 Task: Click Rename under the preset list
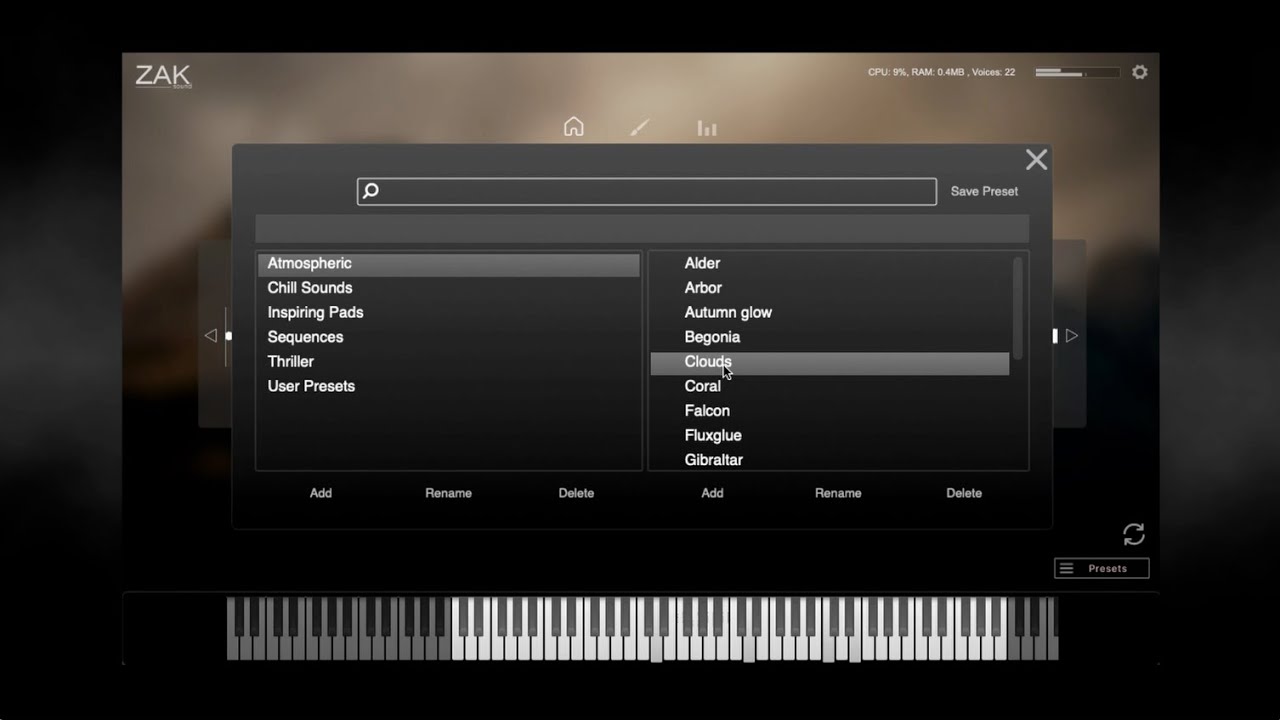tap(838, 493)
